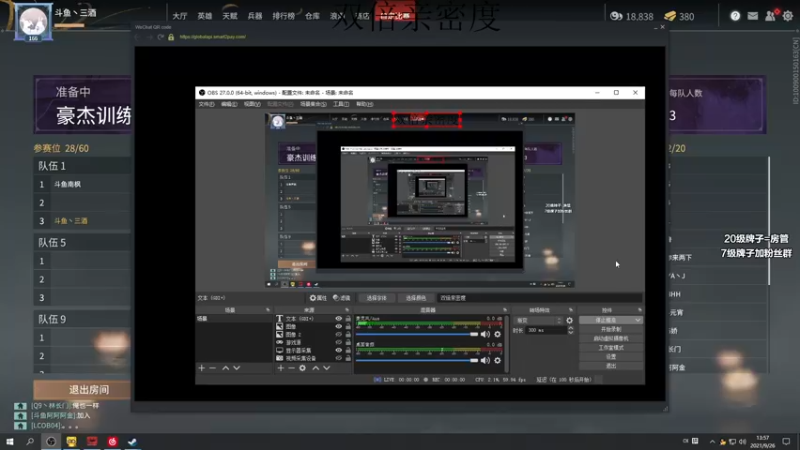Toggle lock on 游戏源 source
This screenshot has width=800, height=450.
tap(348, 342)
